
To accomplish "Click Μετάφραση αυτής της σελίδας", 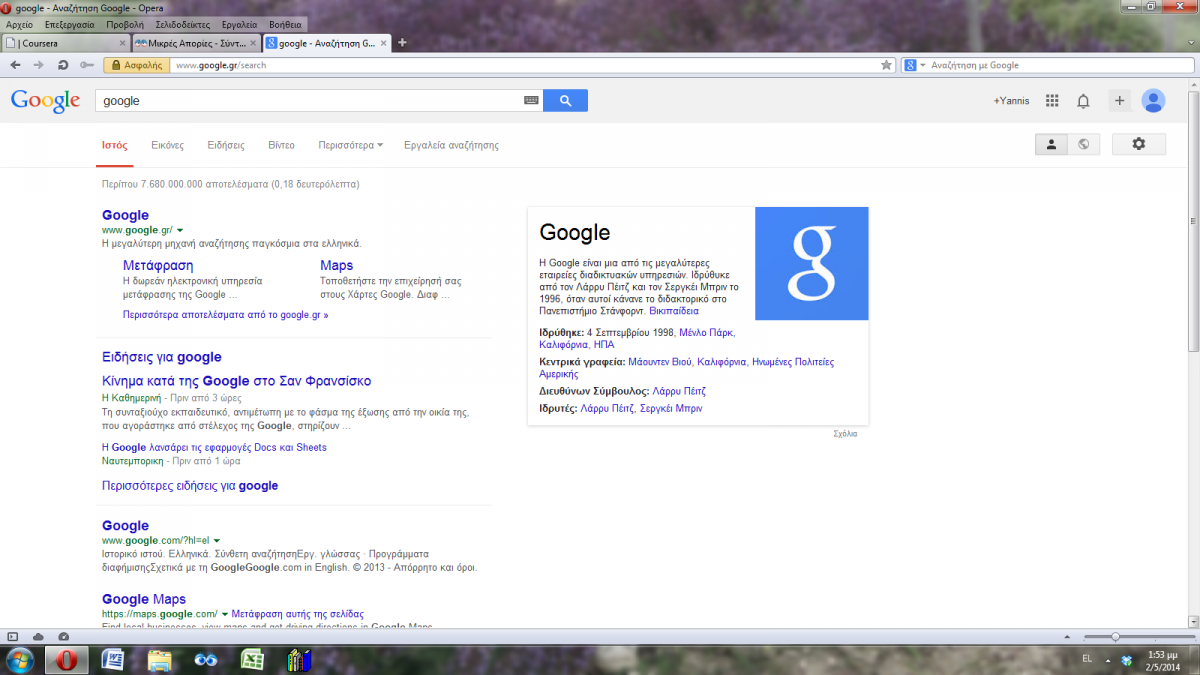I will coord(298,614).
